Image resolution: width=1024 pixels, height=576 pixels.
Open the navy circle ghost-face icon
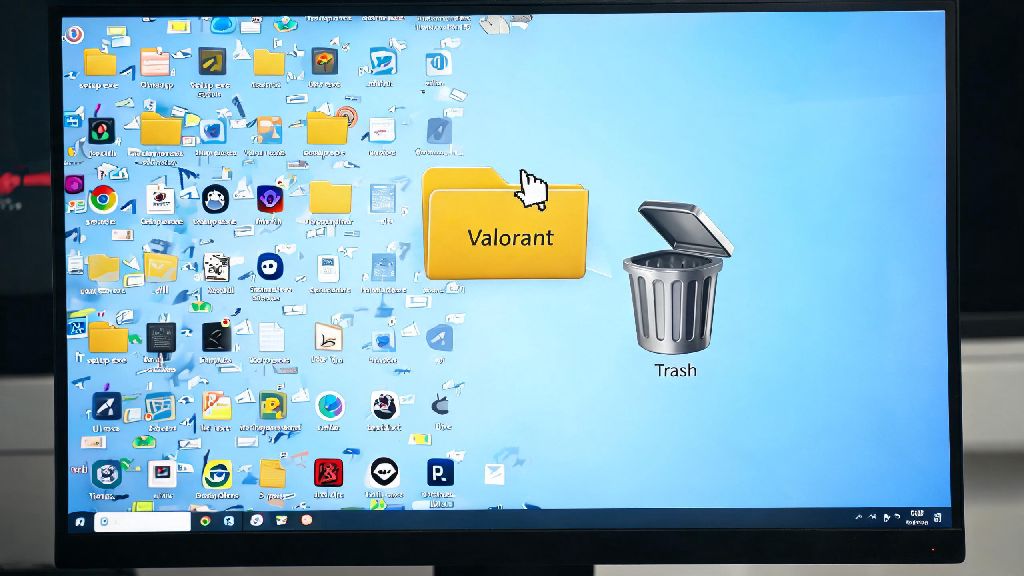point(270,266)
